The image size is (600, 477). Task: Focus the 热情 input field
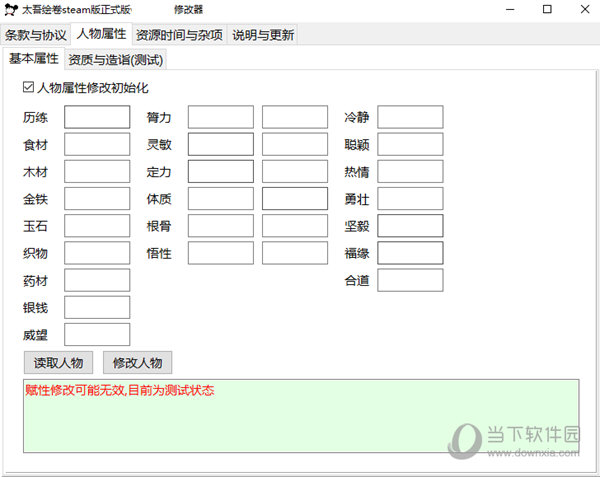(411, 171)
